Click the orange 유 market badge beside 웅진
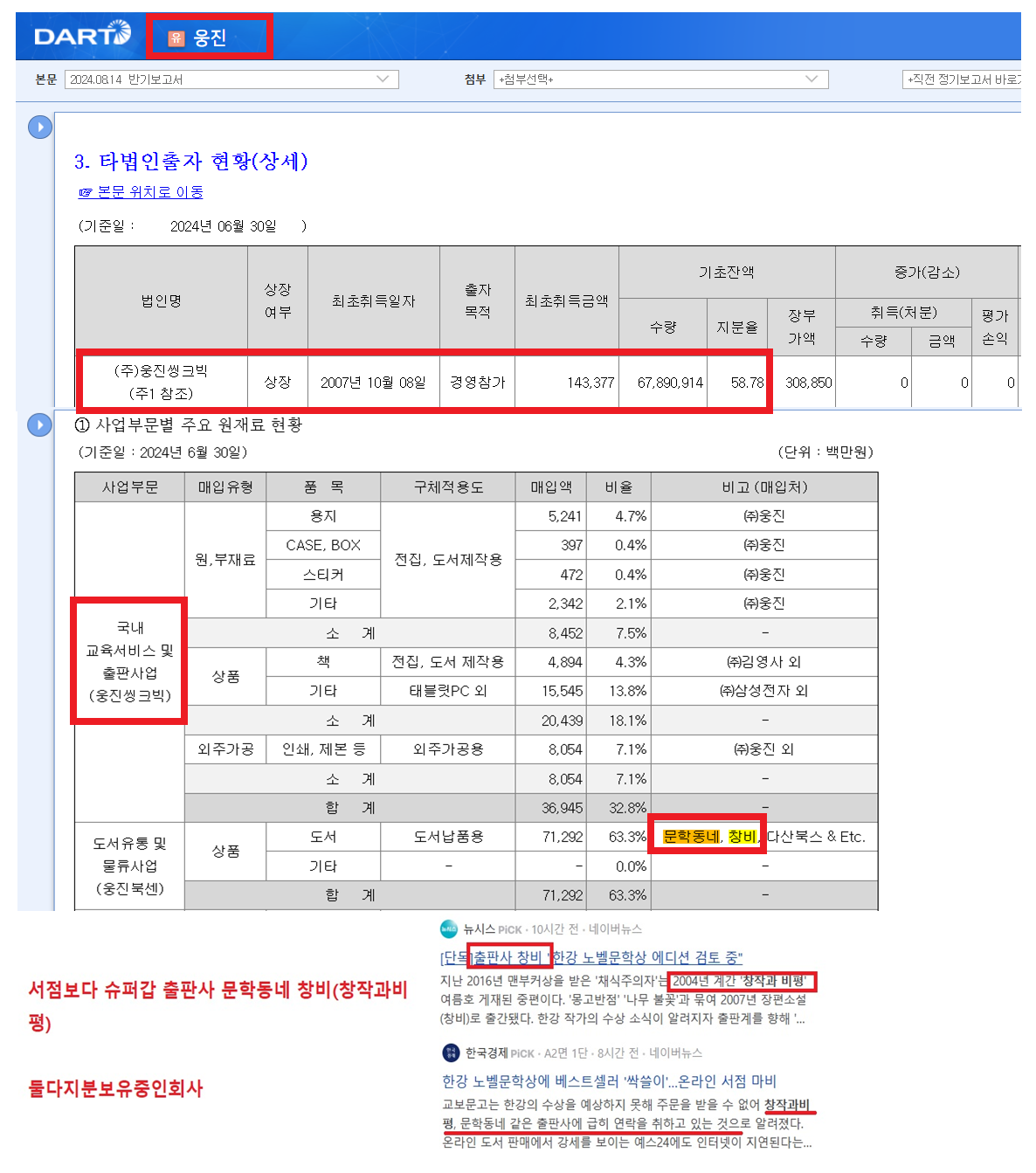The height and width of the screenshot is (1173, 1036). pos(176,38)
